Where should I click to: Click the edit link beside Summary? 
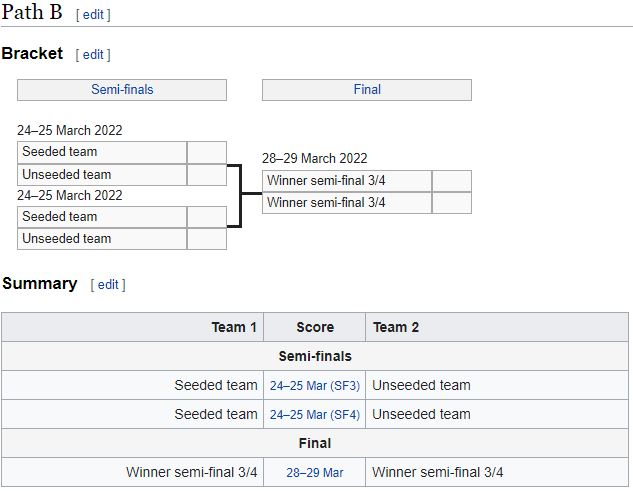108,285
